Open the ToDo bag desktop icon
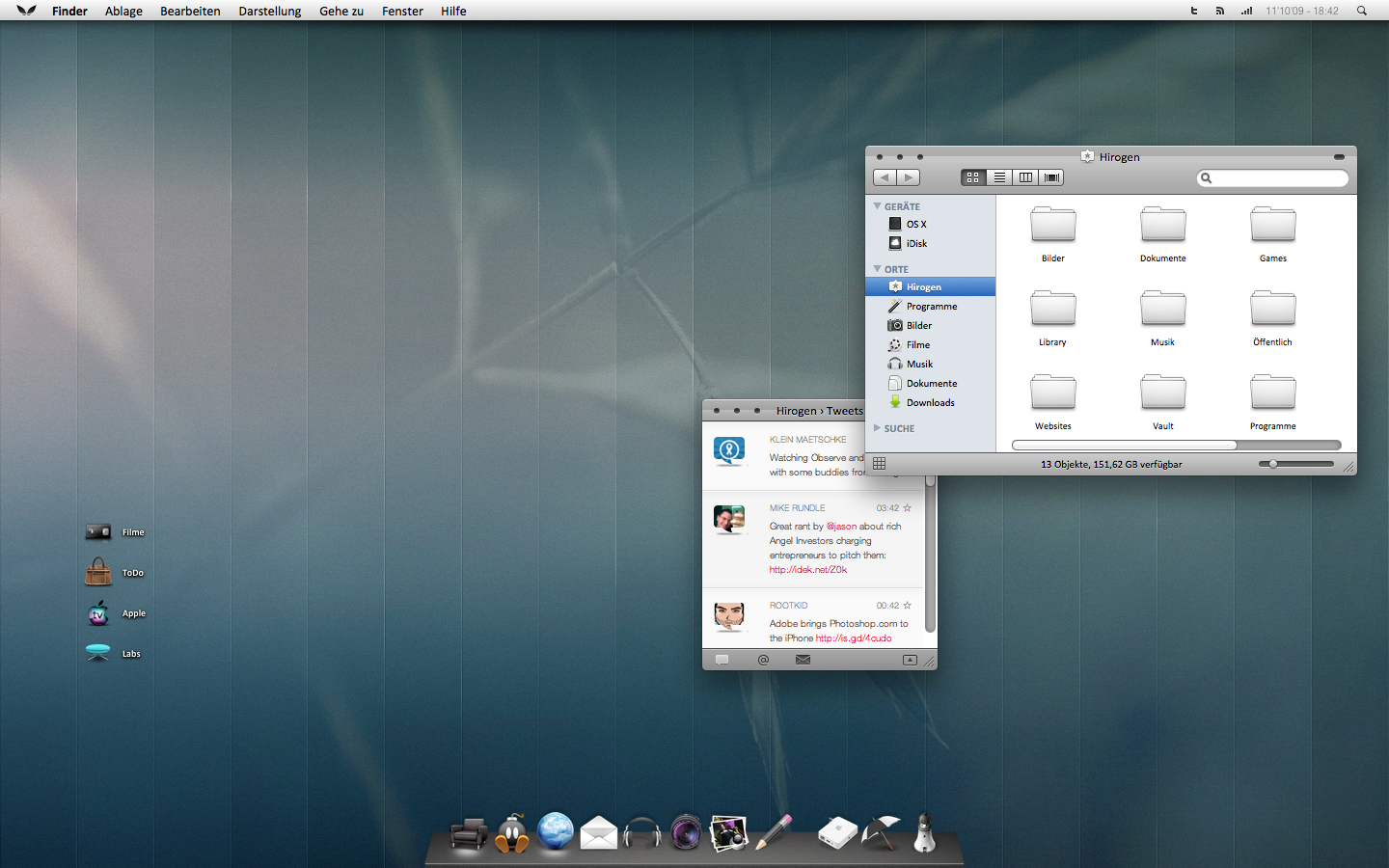The height and width of the screenshot is (868, 1389). coord(98,572)
